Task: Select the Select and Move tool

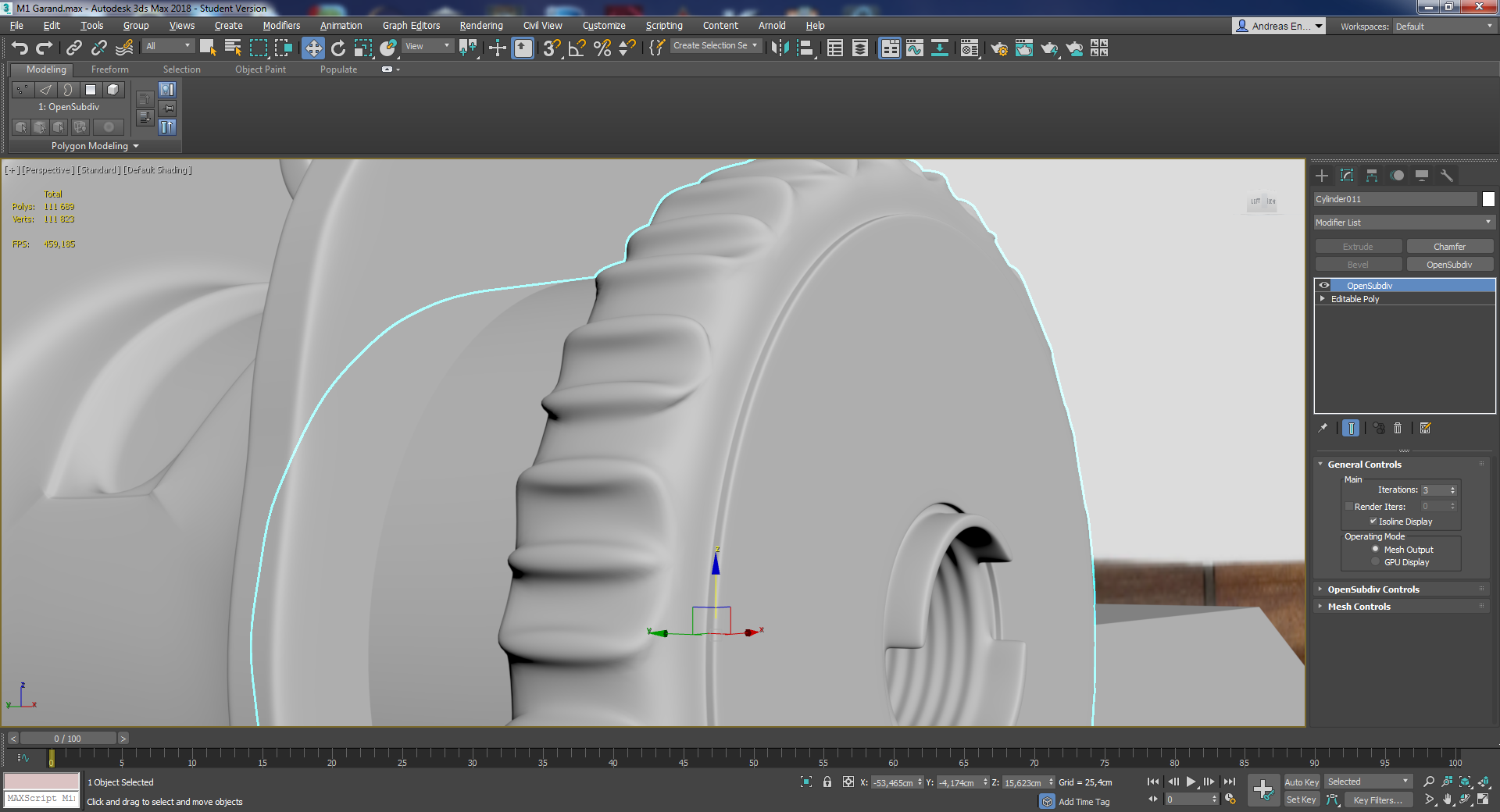Action: (312, 48)
